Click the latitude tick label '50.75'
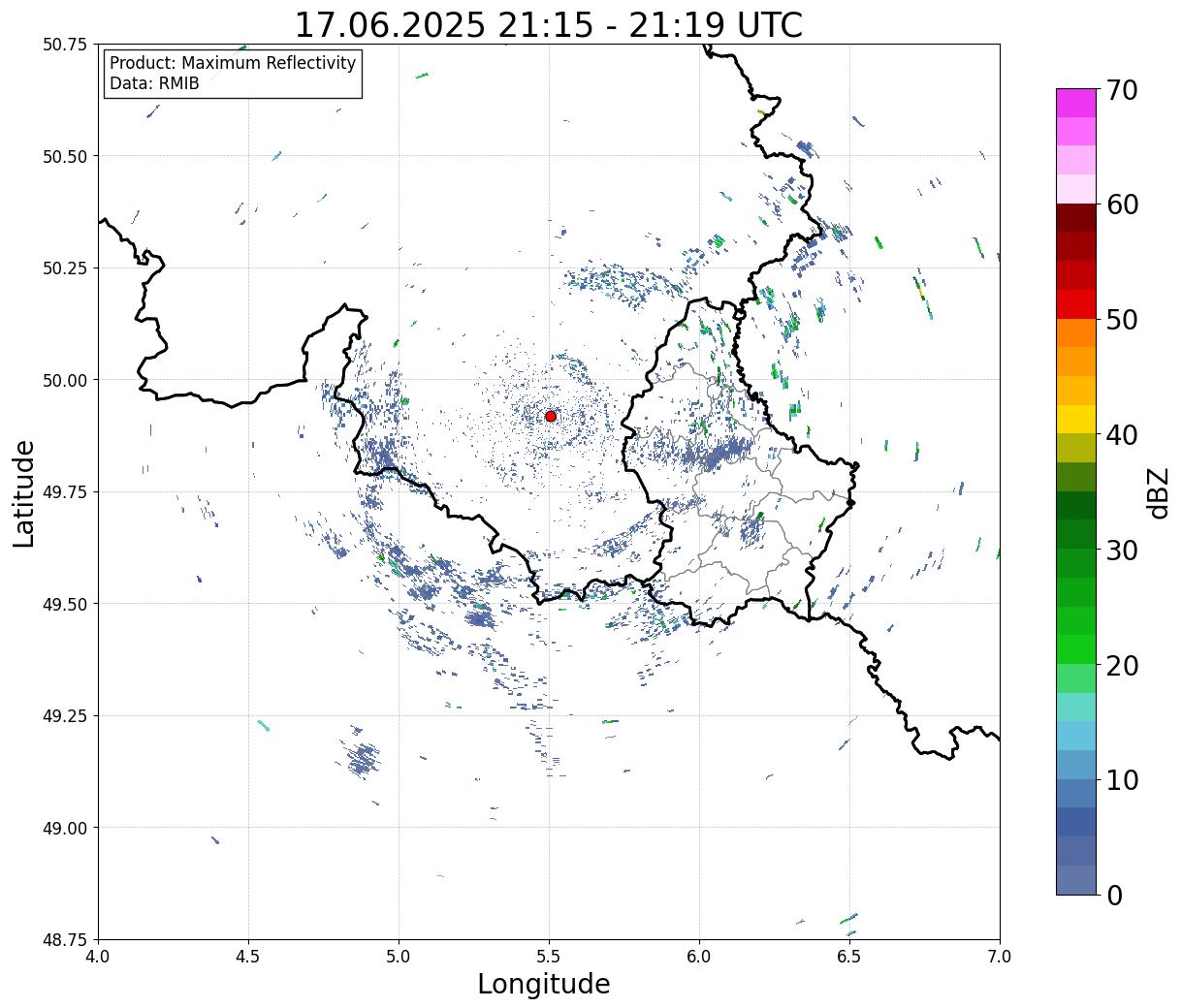 click(65, 45)
